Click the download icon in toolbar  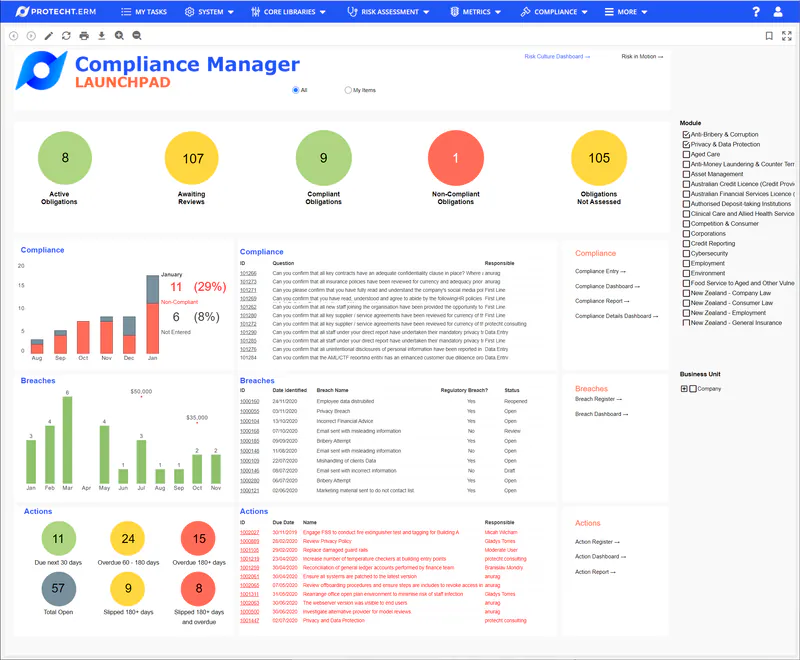(x=101, y=35)
